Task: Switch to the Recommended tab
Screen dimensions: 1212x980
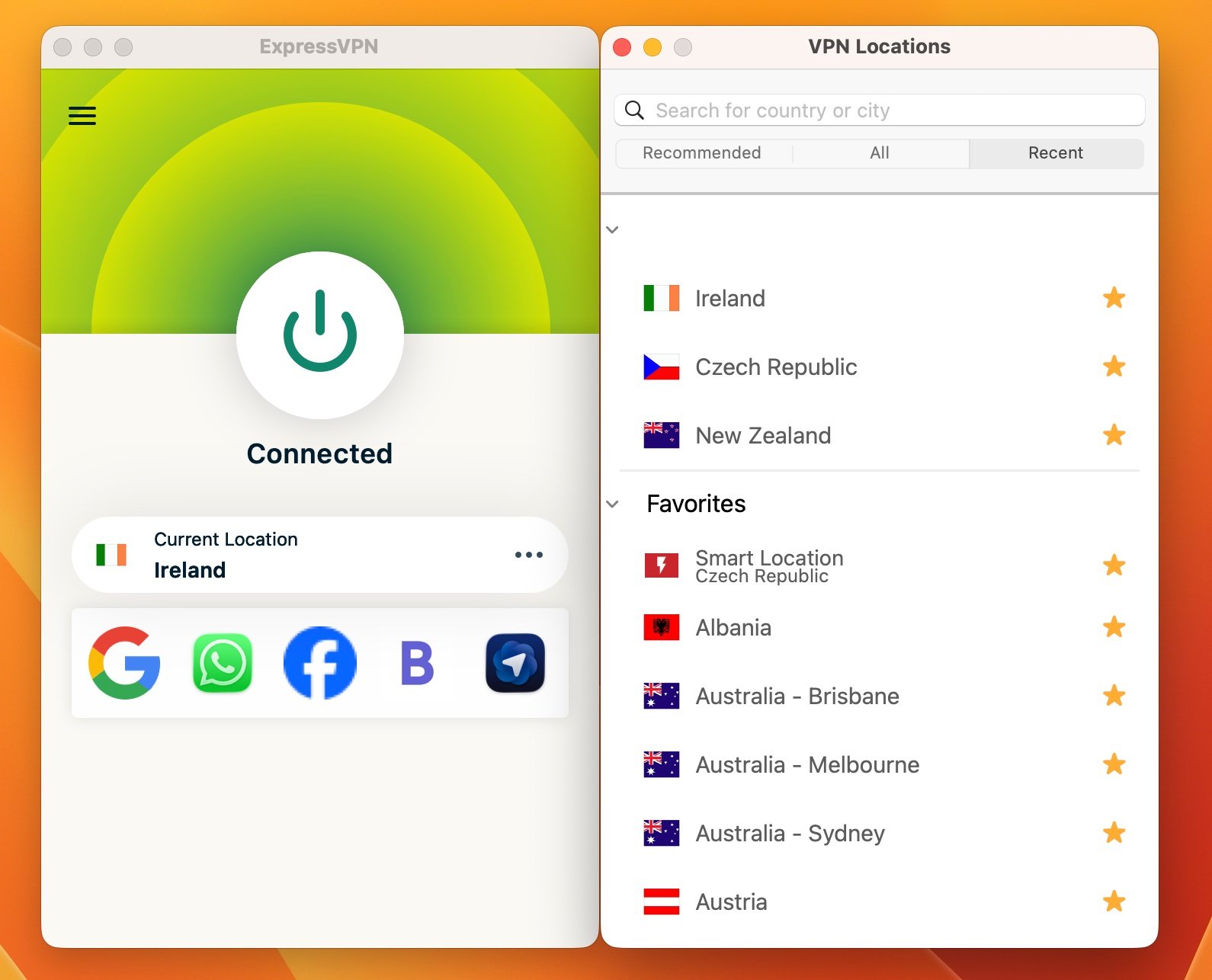Action: pyautogui.click(x=701, y=153)
